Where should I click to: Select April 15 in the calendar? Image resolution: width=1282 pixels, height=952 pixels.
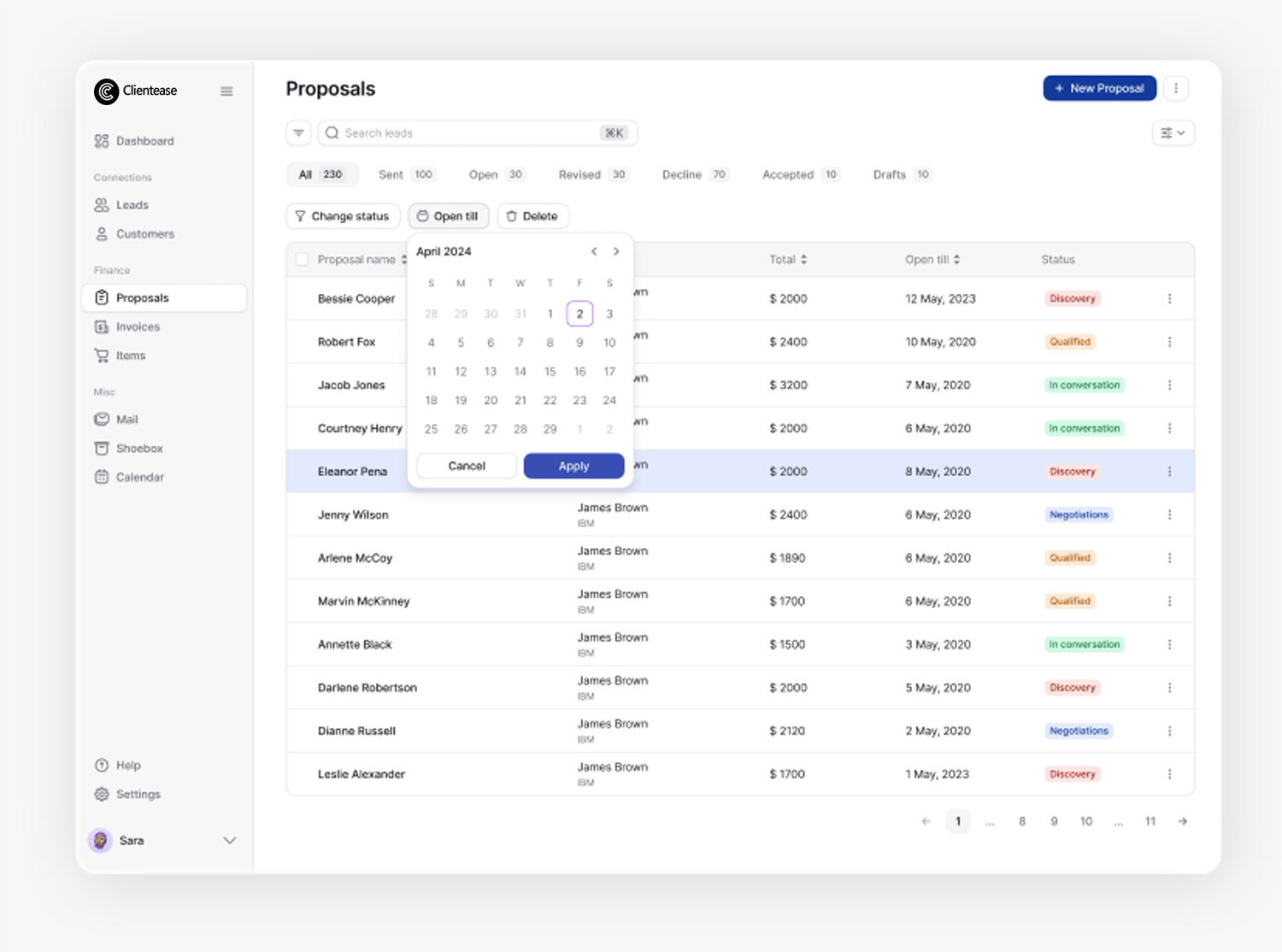pos(550,372)
